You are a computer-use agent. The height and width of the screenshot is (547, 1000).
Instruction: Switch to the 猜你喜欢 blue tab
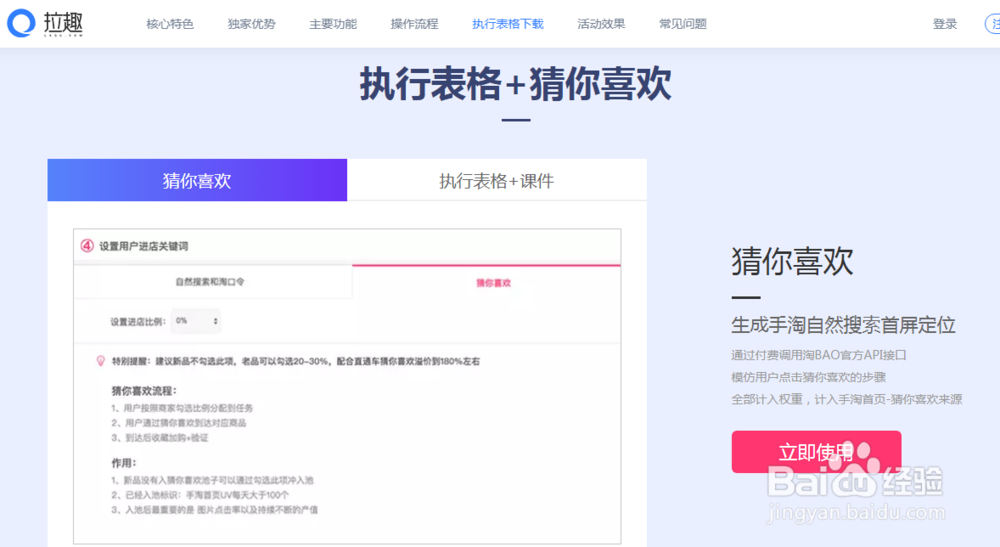pyautogui.click(x=197, y=180)
